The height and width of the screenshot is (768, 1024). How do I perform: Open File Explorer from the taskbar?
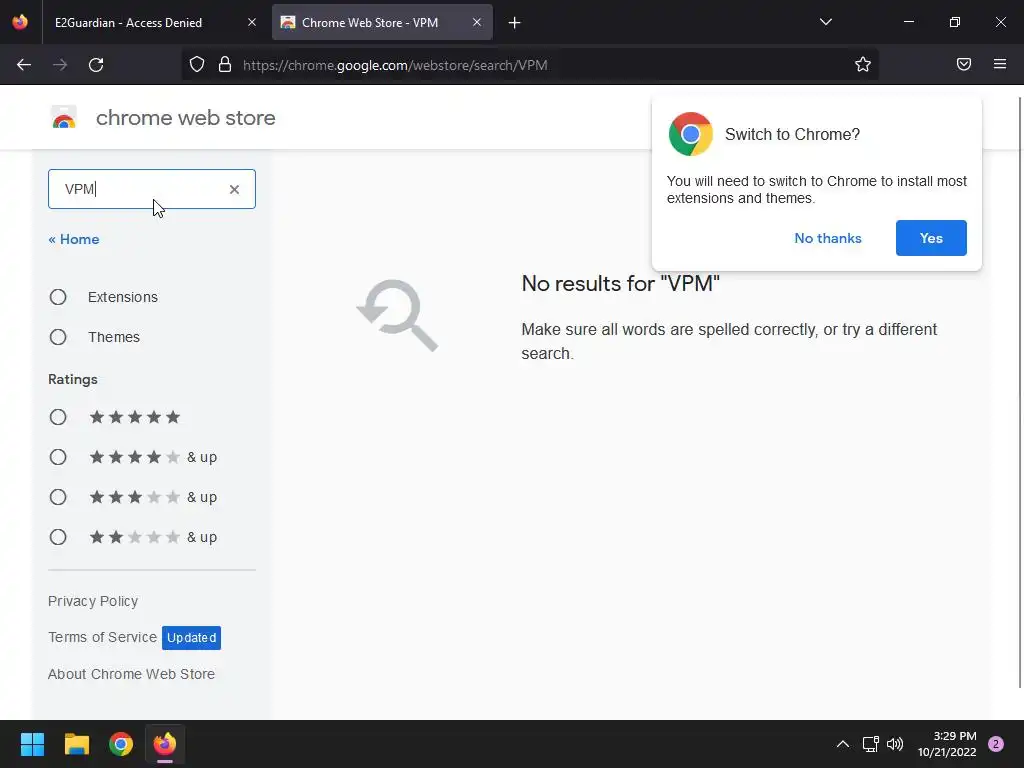tap(76, 743)
